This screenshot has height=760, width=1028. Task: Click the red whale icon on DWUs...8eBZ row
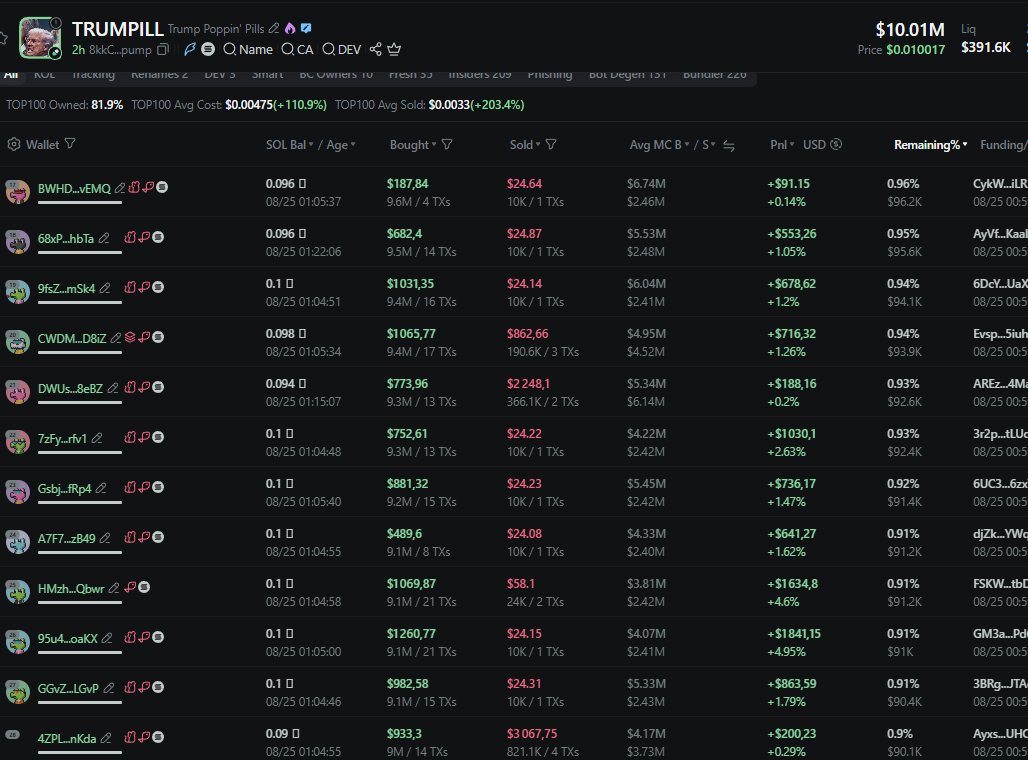144,387
